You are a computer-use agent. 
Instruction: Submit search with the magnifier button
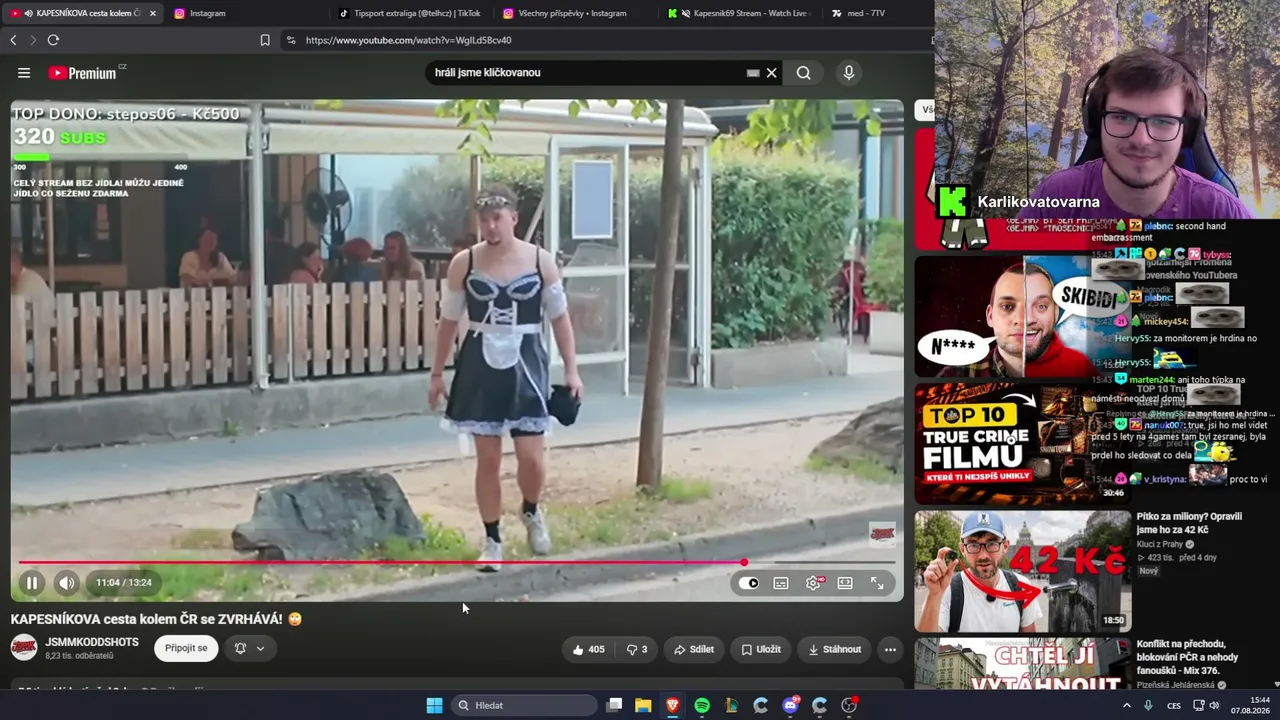point(803,73)
